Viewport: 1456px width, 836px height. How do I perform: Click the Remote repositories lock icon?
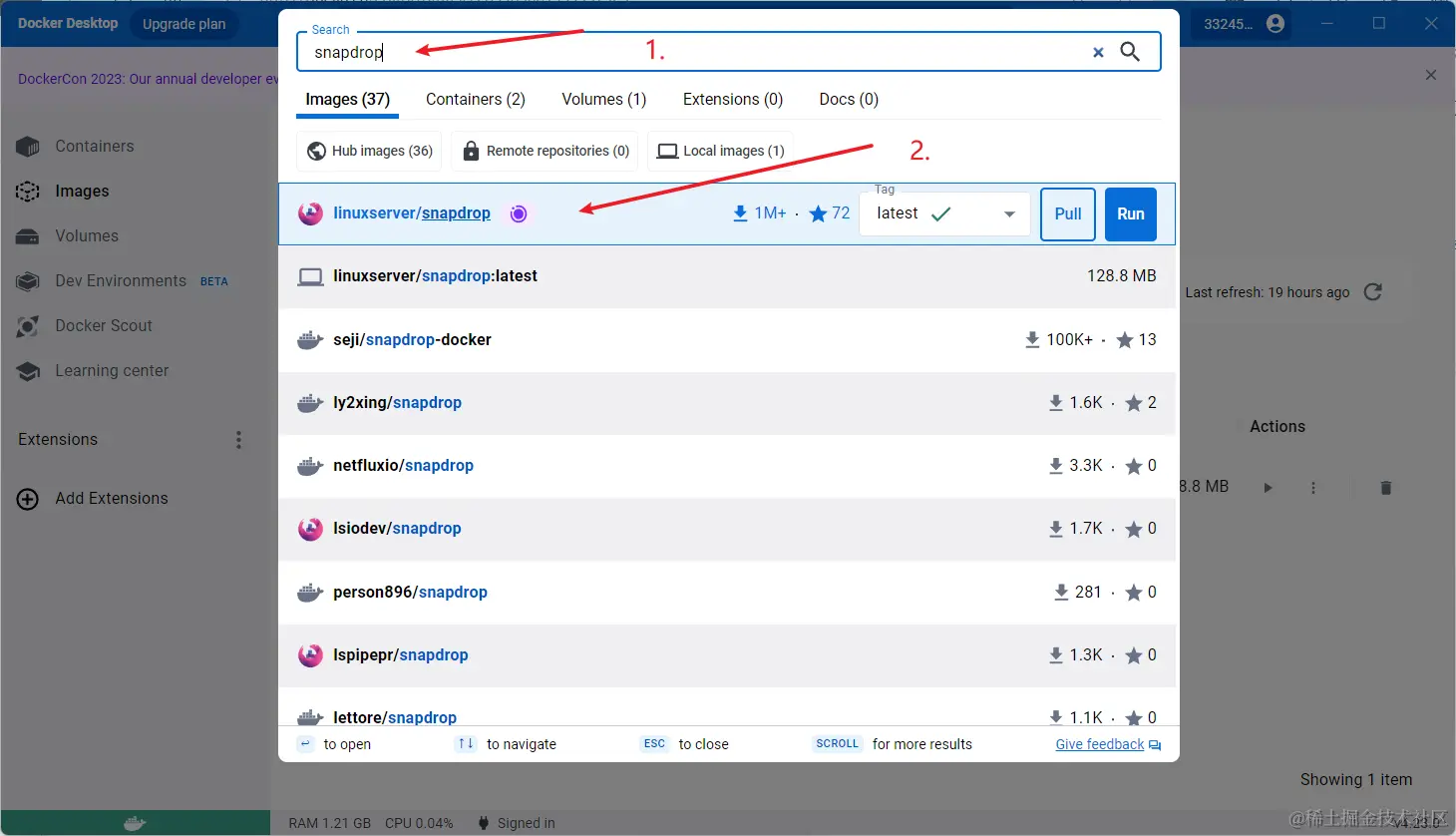click(x=471, y=151)
